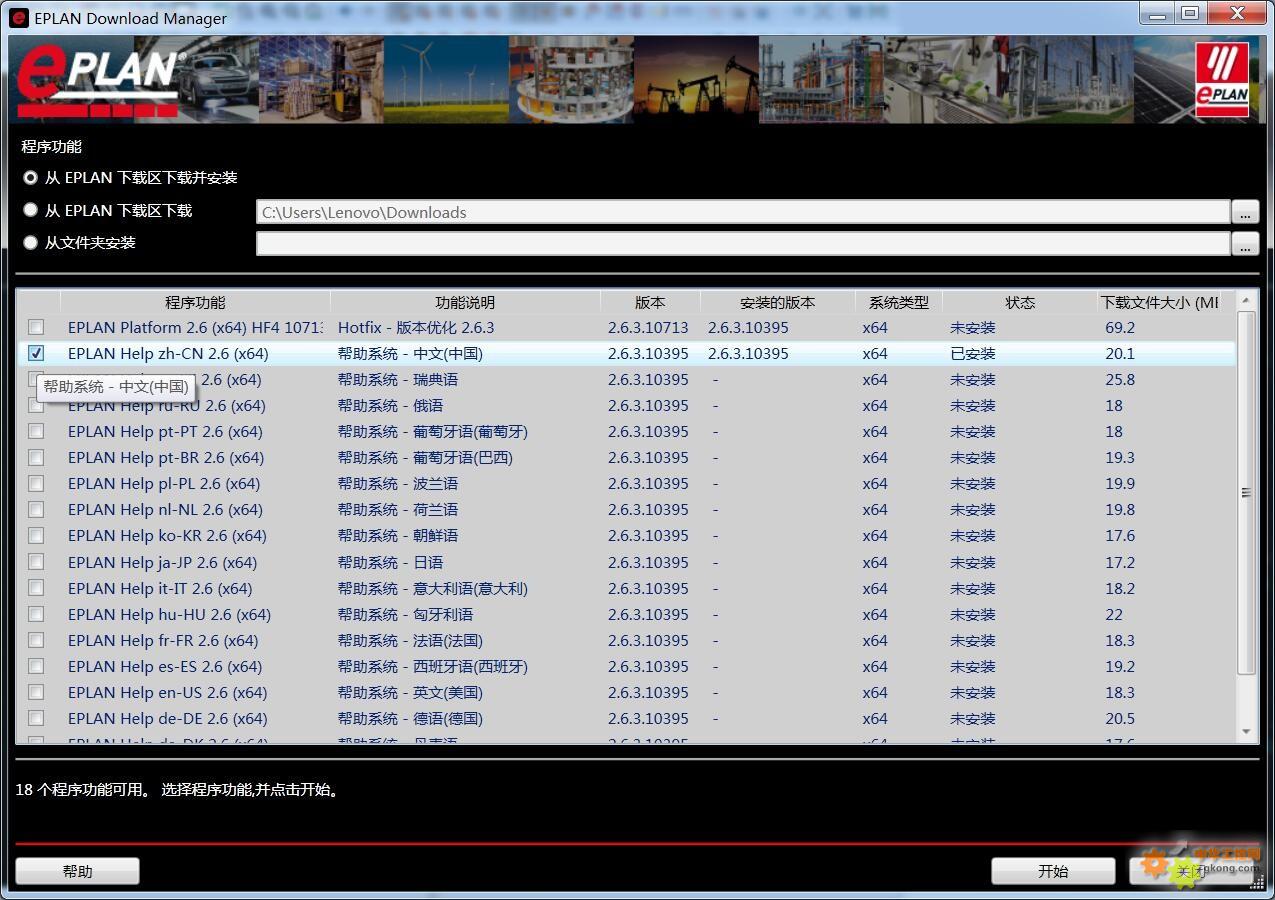The height and width of the screenshot is (900, 1275).
Task: Click the 关闭 button at bottom right
Action: coord(1190,871)
